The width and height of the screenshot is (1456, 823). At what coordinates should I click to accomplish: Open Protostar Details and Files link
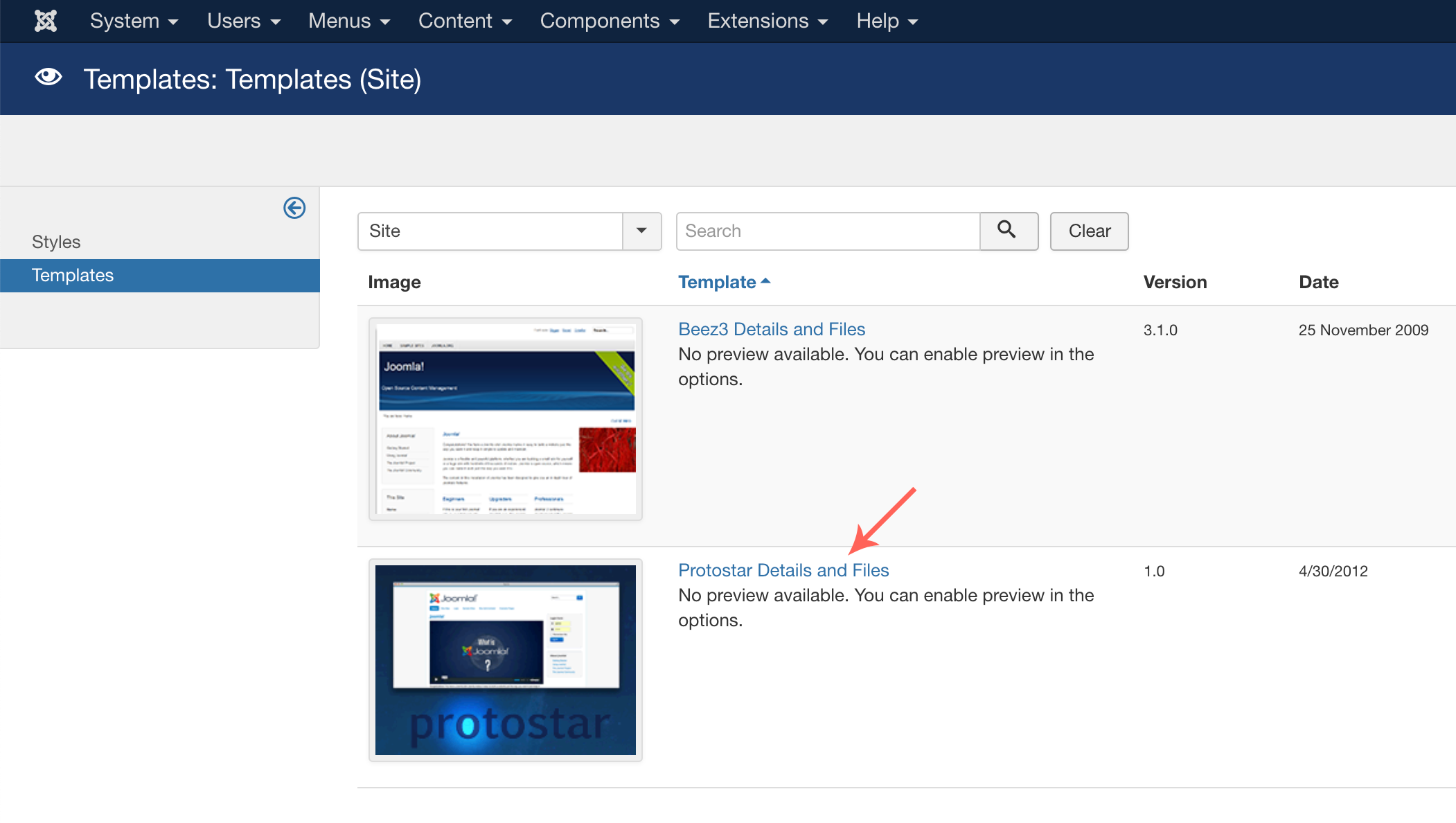[x=783, y=570]
